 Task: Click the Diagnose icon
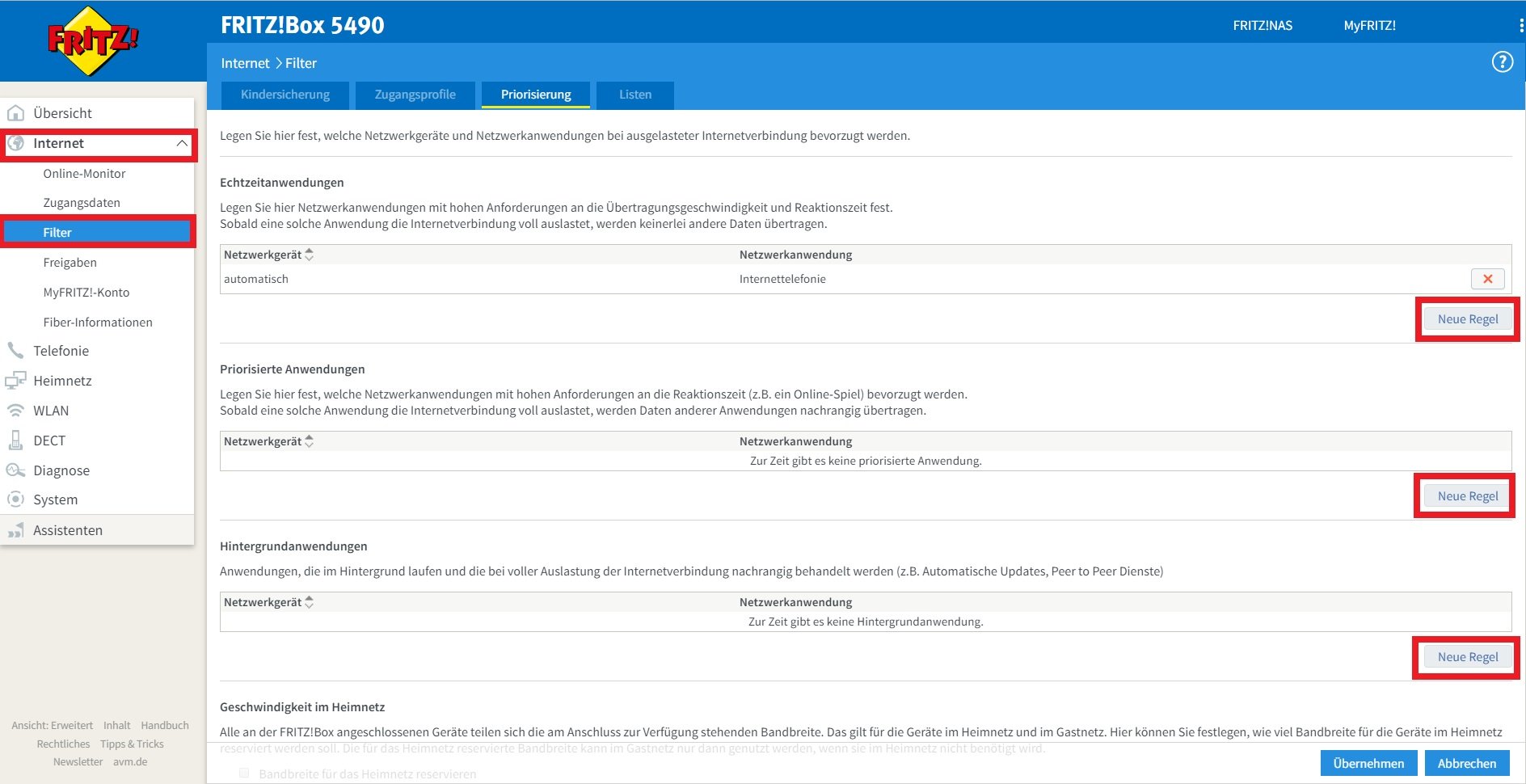[x=15, y=470]
